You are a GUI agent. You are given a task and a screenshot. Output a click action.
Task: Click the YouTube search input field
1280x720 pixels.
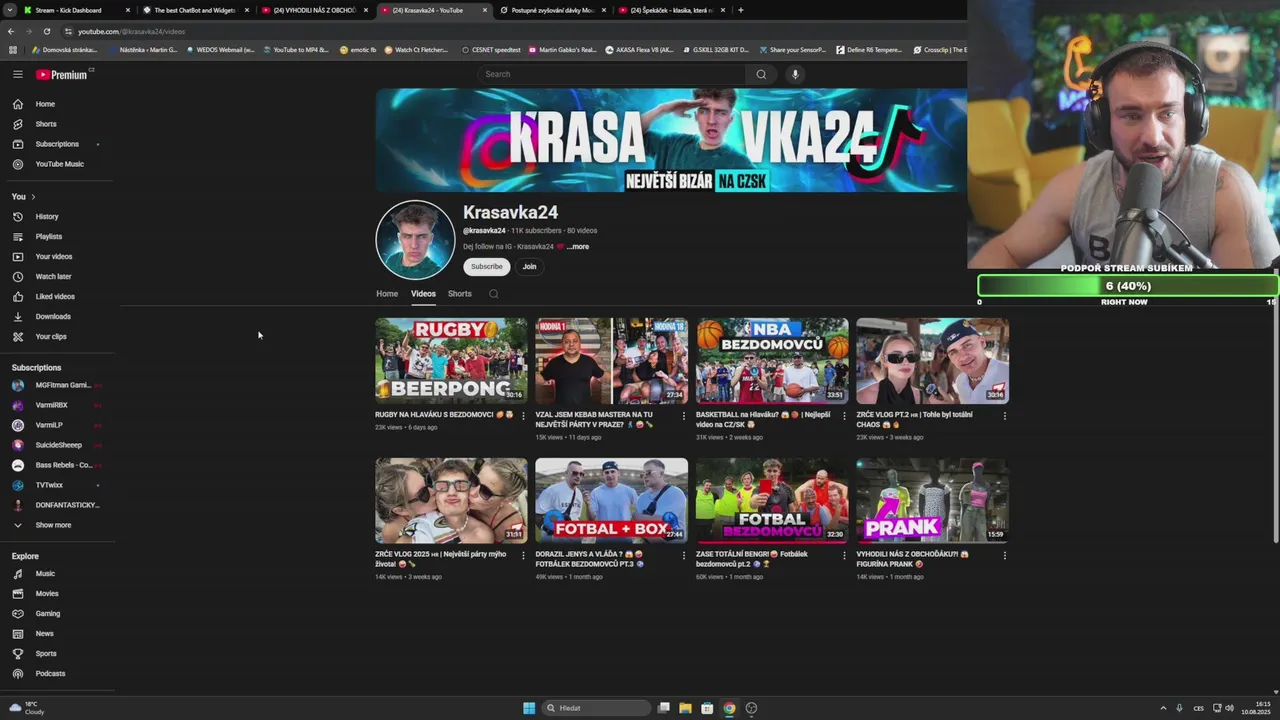[x=611, y=74]
